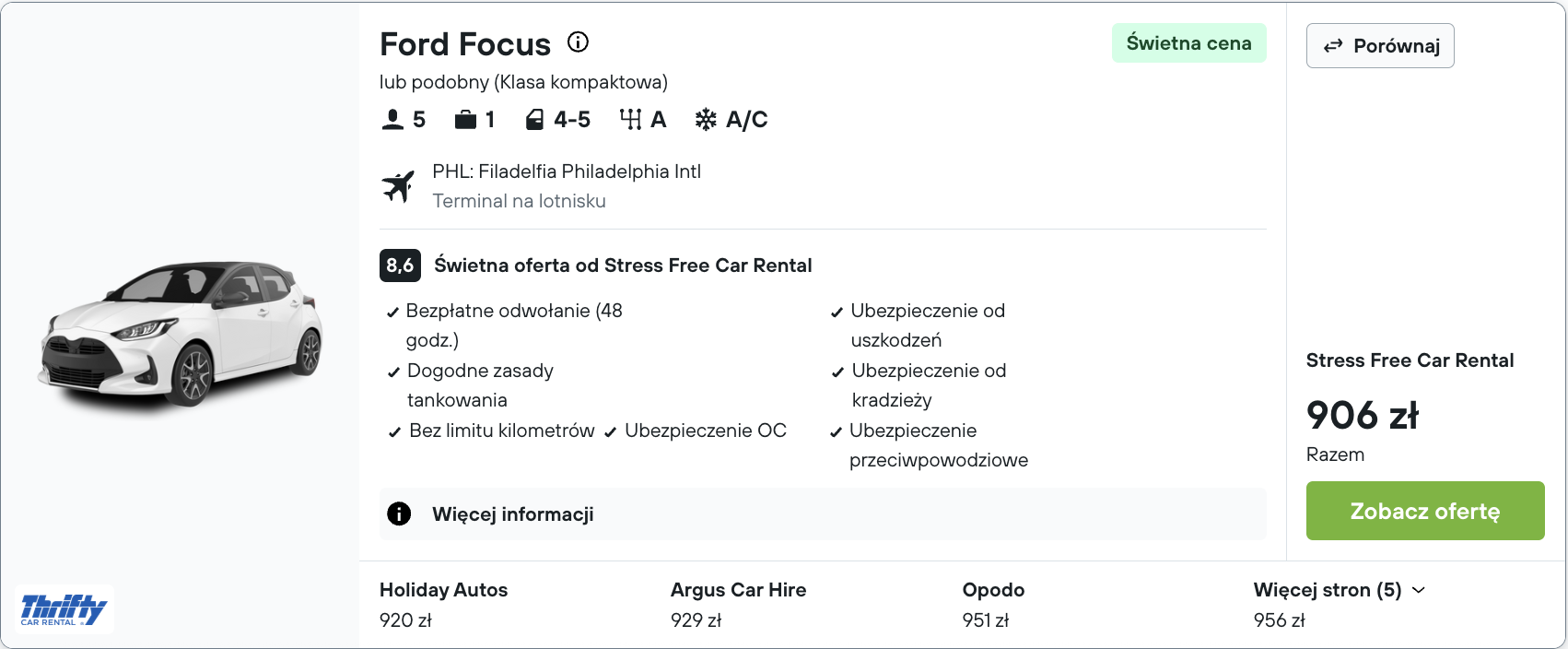Click the 906 zł total price
Screen dimensions: 1568x649
pos(1363,416)
